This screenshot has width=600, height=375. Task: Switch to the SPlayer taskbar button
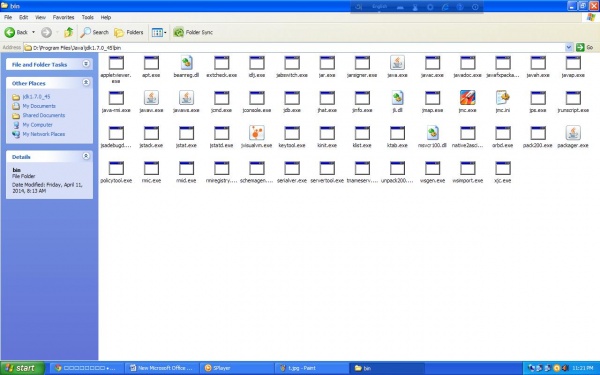coord(237,368)
